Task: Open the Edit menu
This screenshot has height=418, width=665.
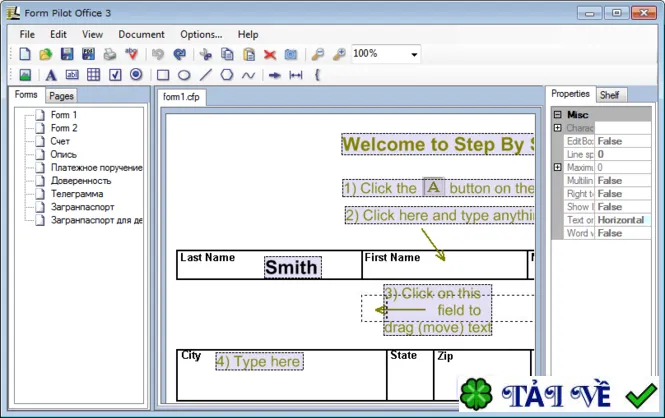Action: click(x=59, y=34)
